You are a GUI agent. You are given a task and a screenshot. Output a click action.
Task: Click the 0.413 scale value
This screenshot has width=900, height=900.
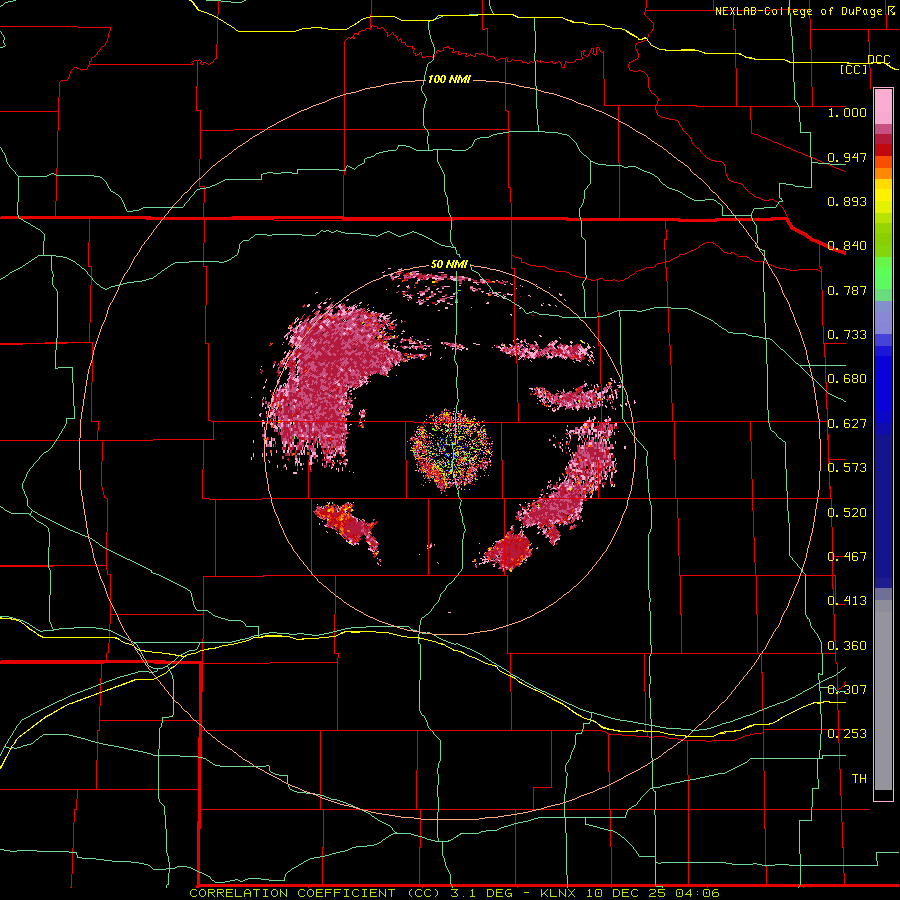[x=847, y=601]
